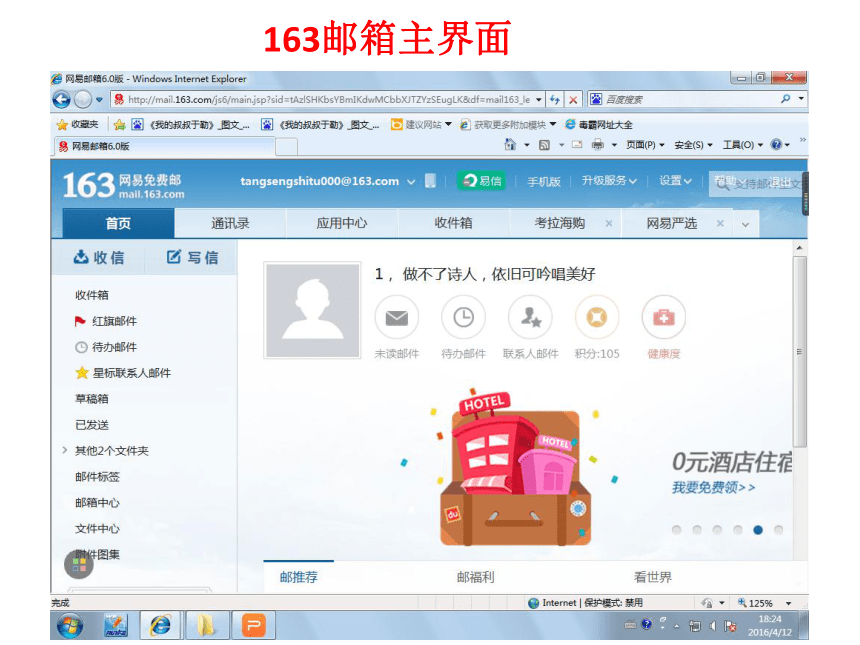Switch to the 应用中心 tab
The image size is (860, 645).
(342, 223)
